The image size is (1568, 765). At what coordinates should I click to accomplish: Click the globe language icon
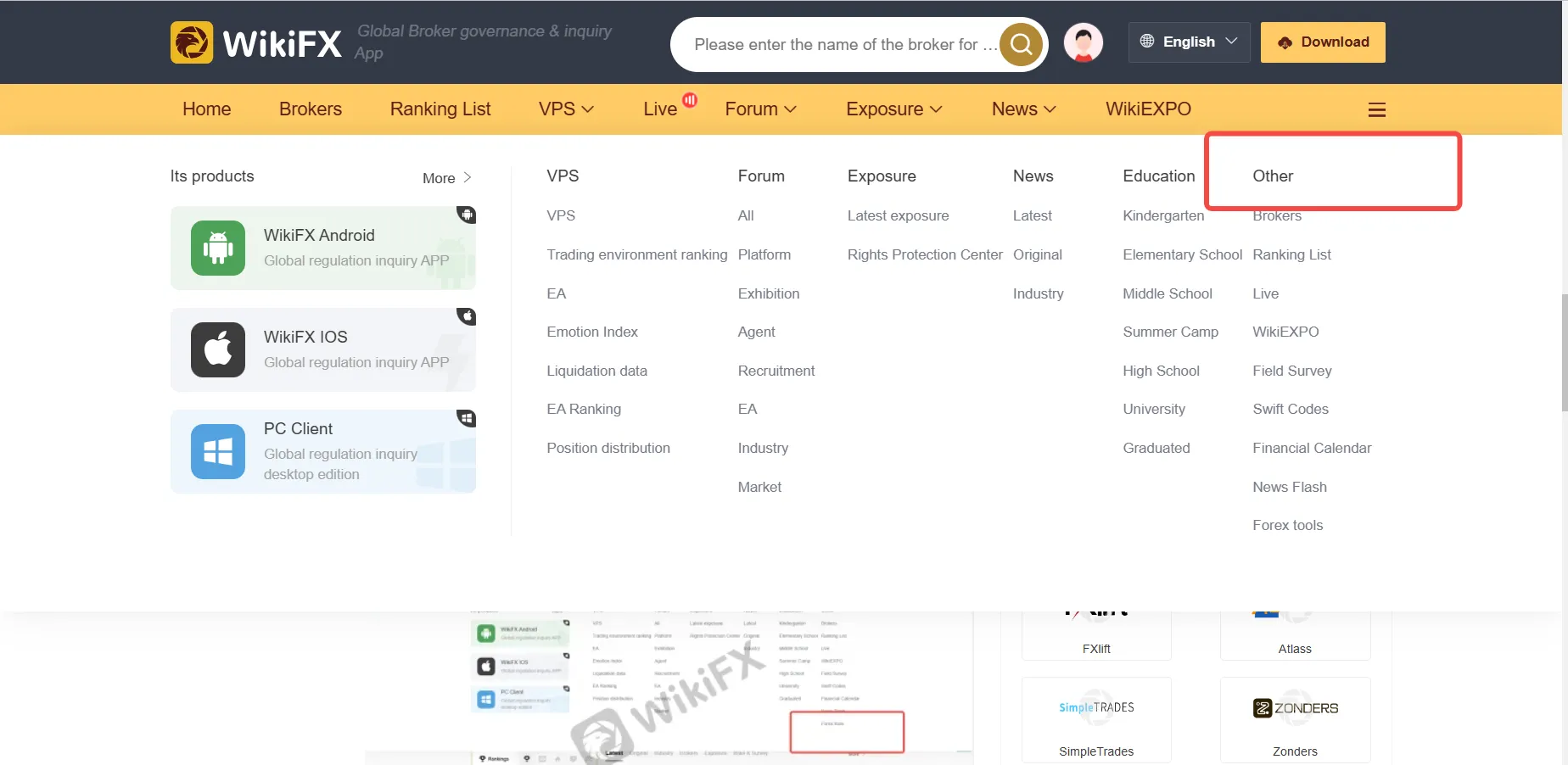point(1147,42)
